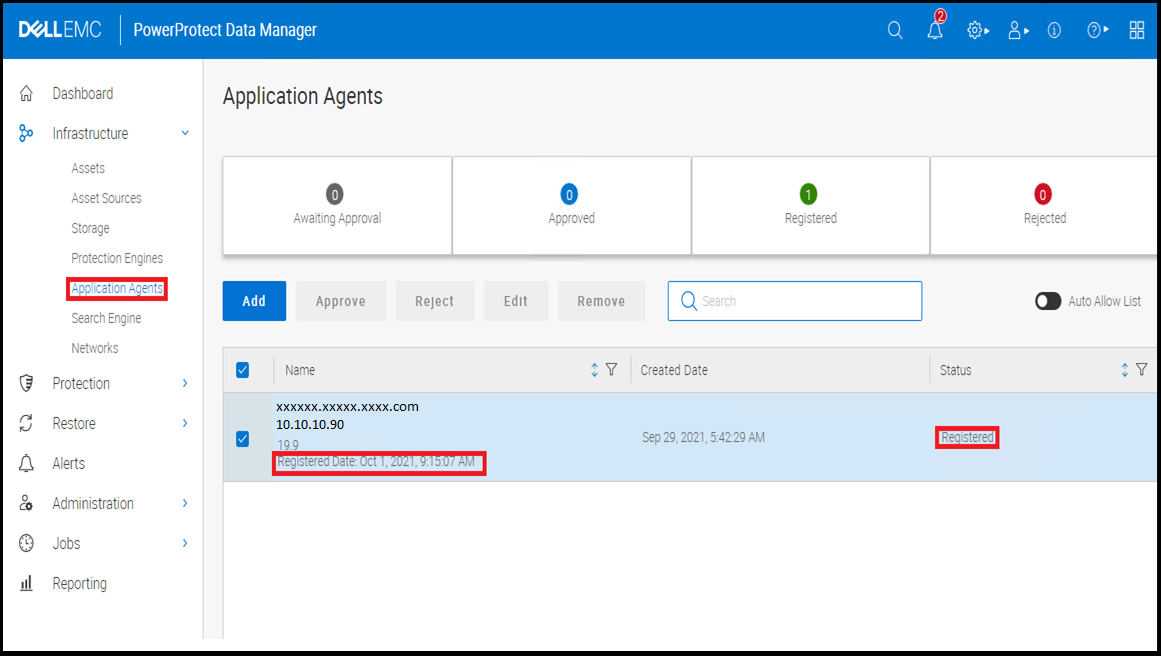Filter the Status column
The image size is (1161, 657).
click(1142, 370)
